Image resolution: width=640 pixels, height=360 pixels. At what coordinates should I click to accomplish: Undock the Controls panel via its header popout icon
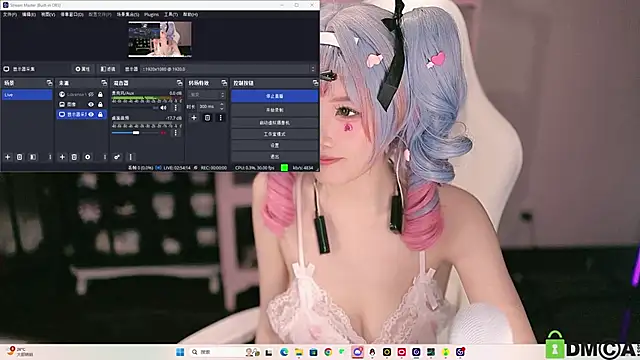point(315,83)
